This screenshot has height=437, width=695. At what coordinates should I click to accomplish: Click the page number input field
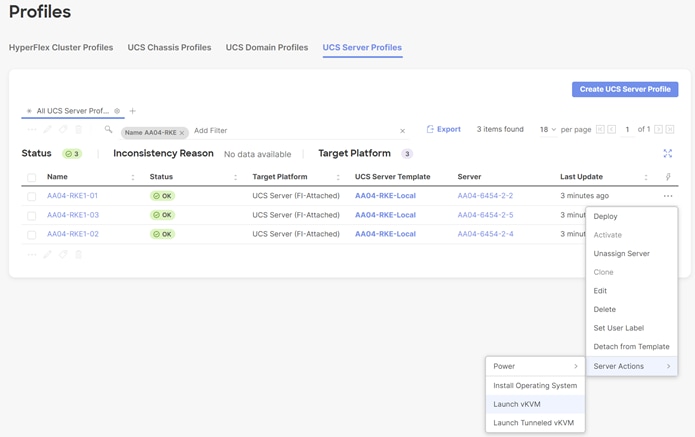tap(627, 129)
